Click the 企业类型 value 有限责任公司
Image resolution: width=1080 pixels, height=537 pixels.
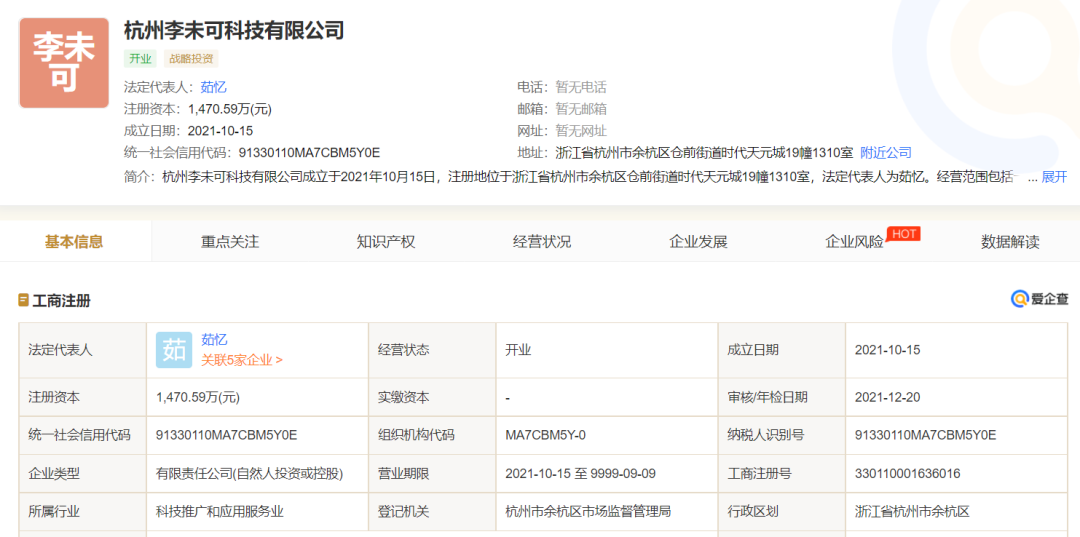point(249,474)
